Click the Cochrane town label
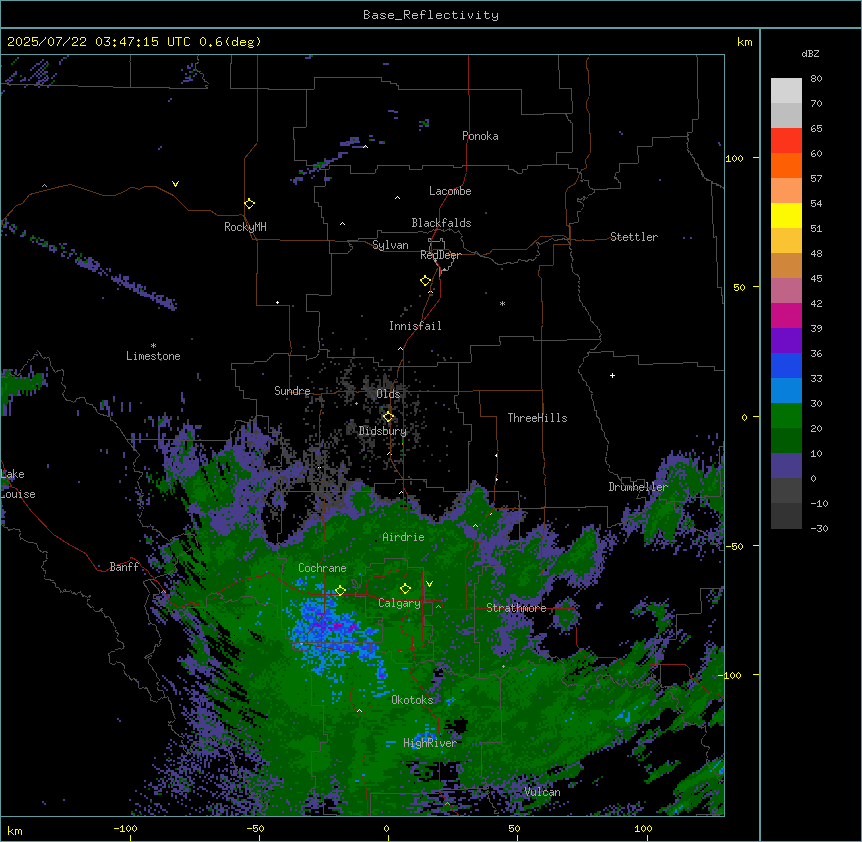 tap(322, 568)
